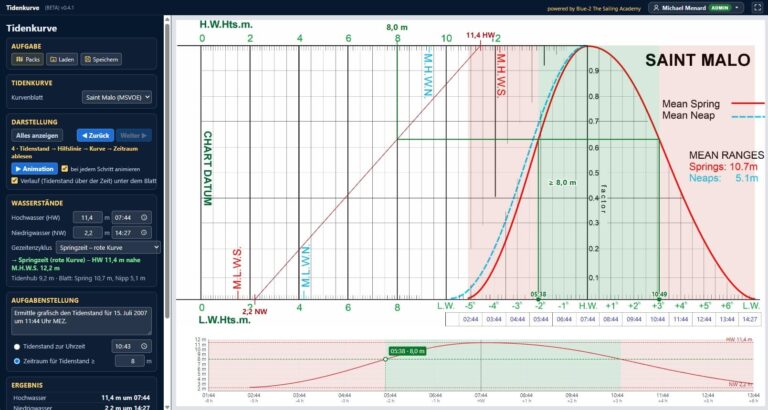768x410 pixels.
Task: Toggle 'bei jedem Schritt animieren' checkbox
Action: tap(65, 169)
